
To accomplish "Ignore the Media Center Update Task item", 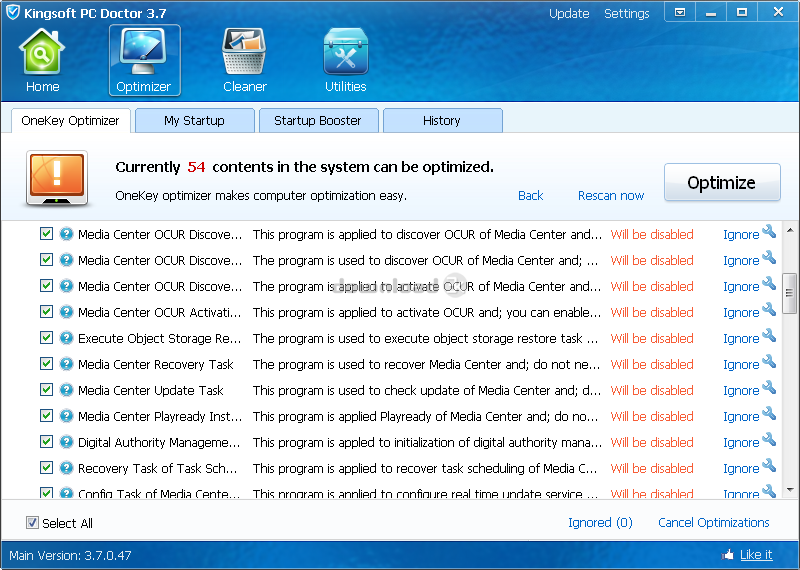I will click(x=741, y=390).
